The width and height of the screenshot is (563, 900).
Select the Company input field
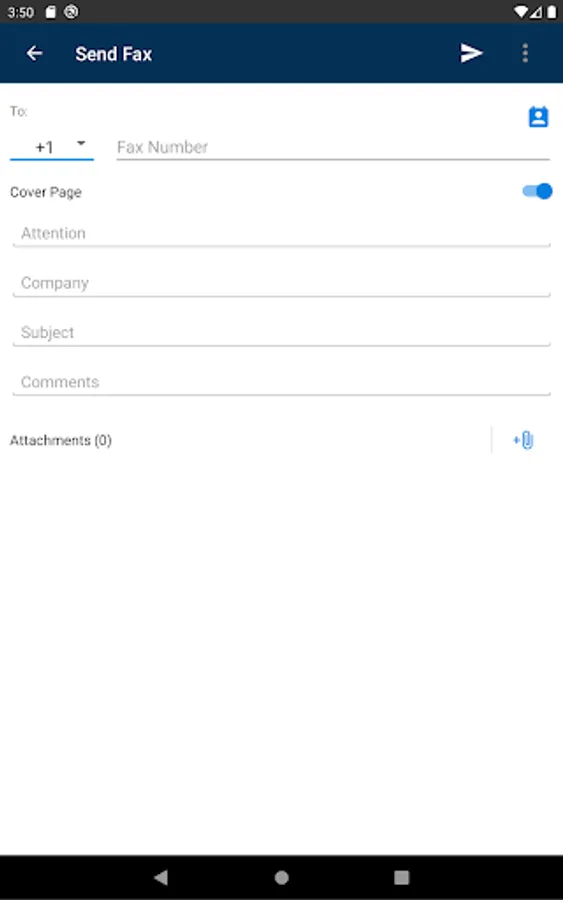[x=281, y=283]
